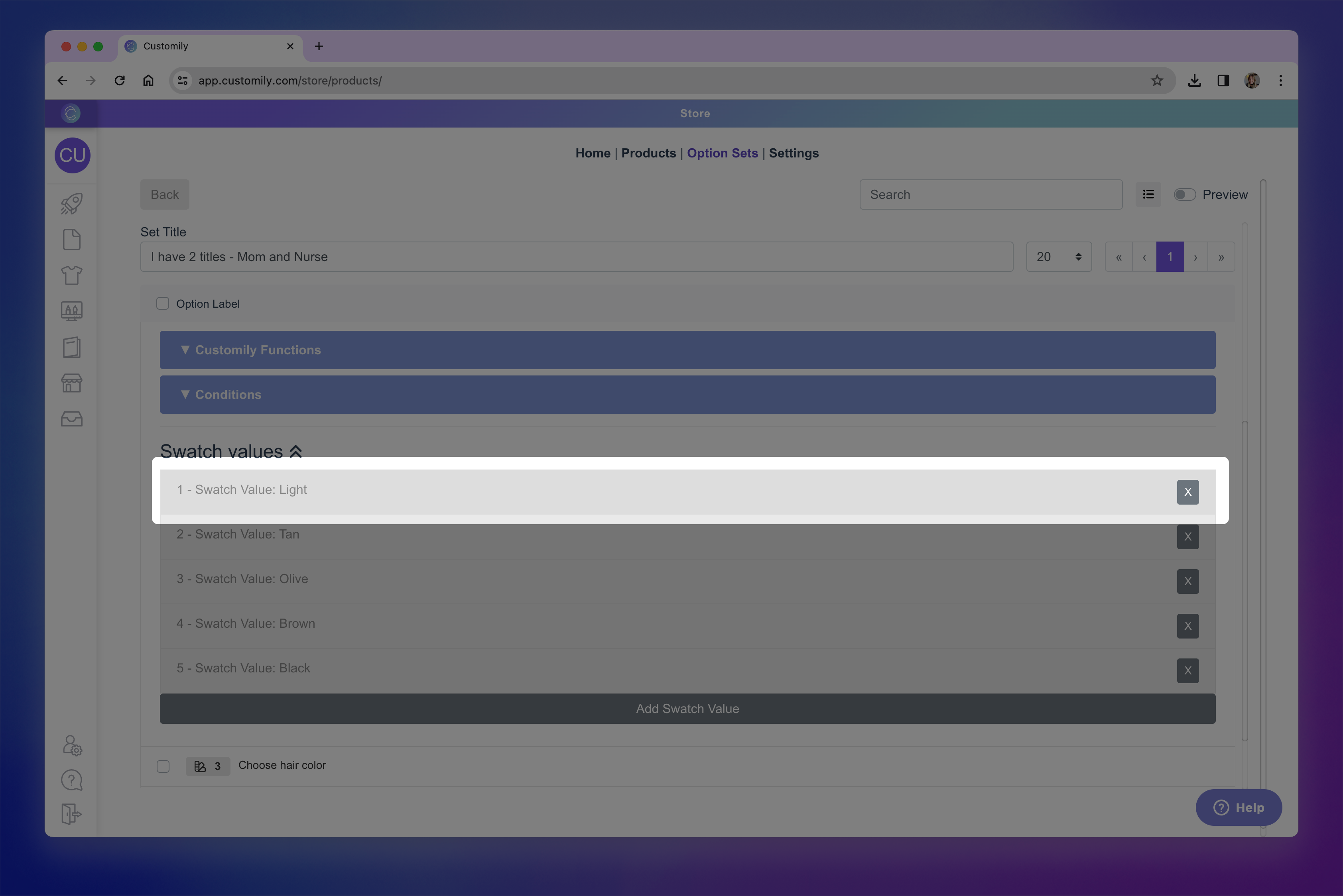Open the rocket launch icon in sidebar
1343x896 pixels.
pyautogui.click(x=71, y=203)
